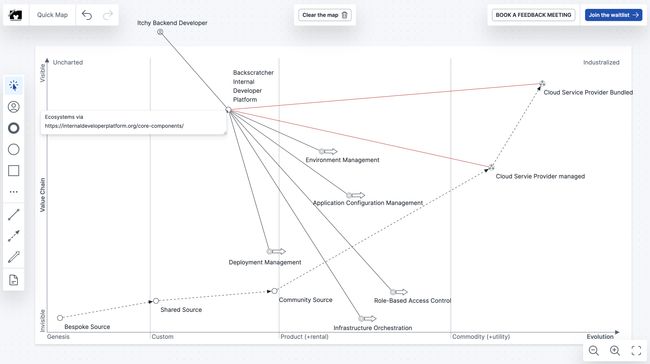The image size is (650, 364).
Task: Select the thick-ring circle component tool
Action: click(14, 128)
